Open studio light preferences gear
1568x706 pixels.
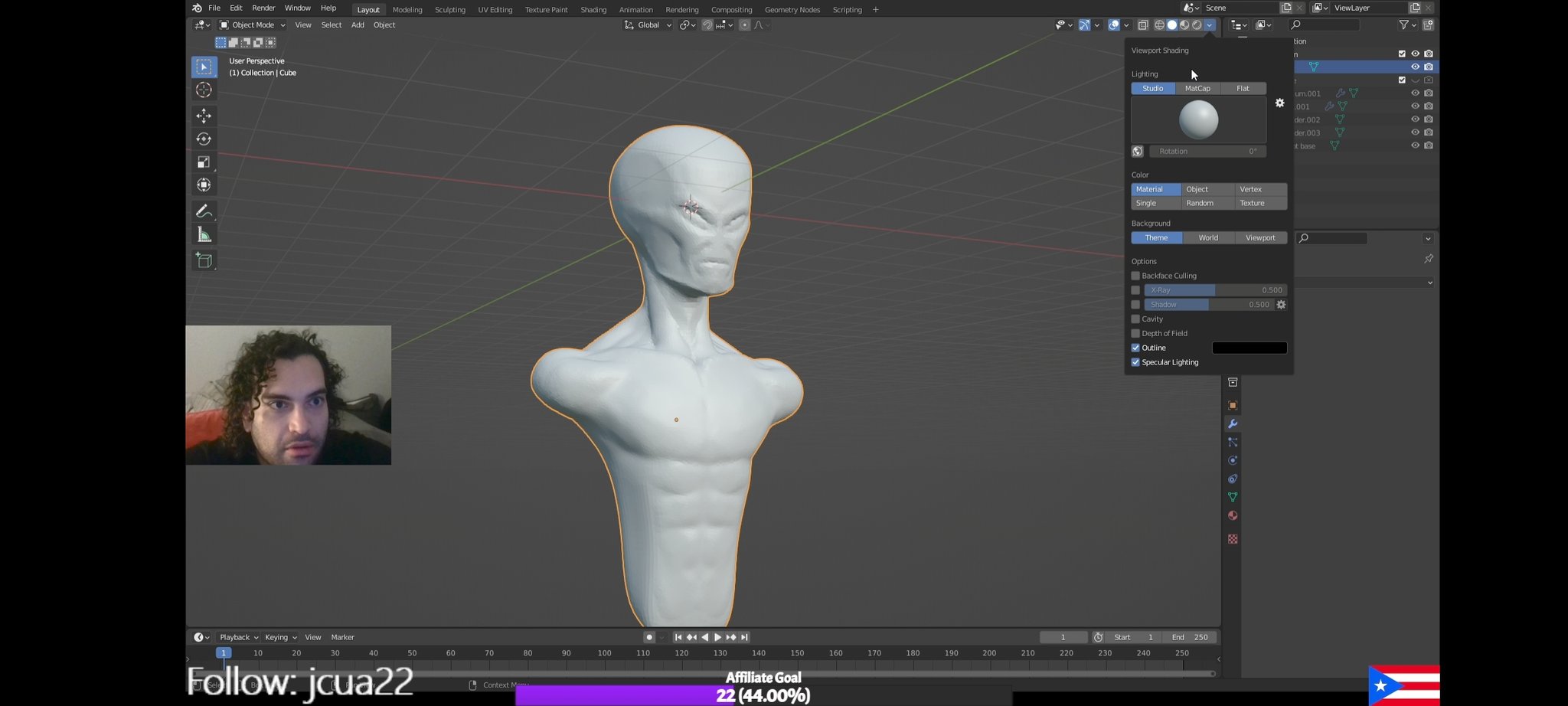1279,103
